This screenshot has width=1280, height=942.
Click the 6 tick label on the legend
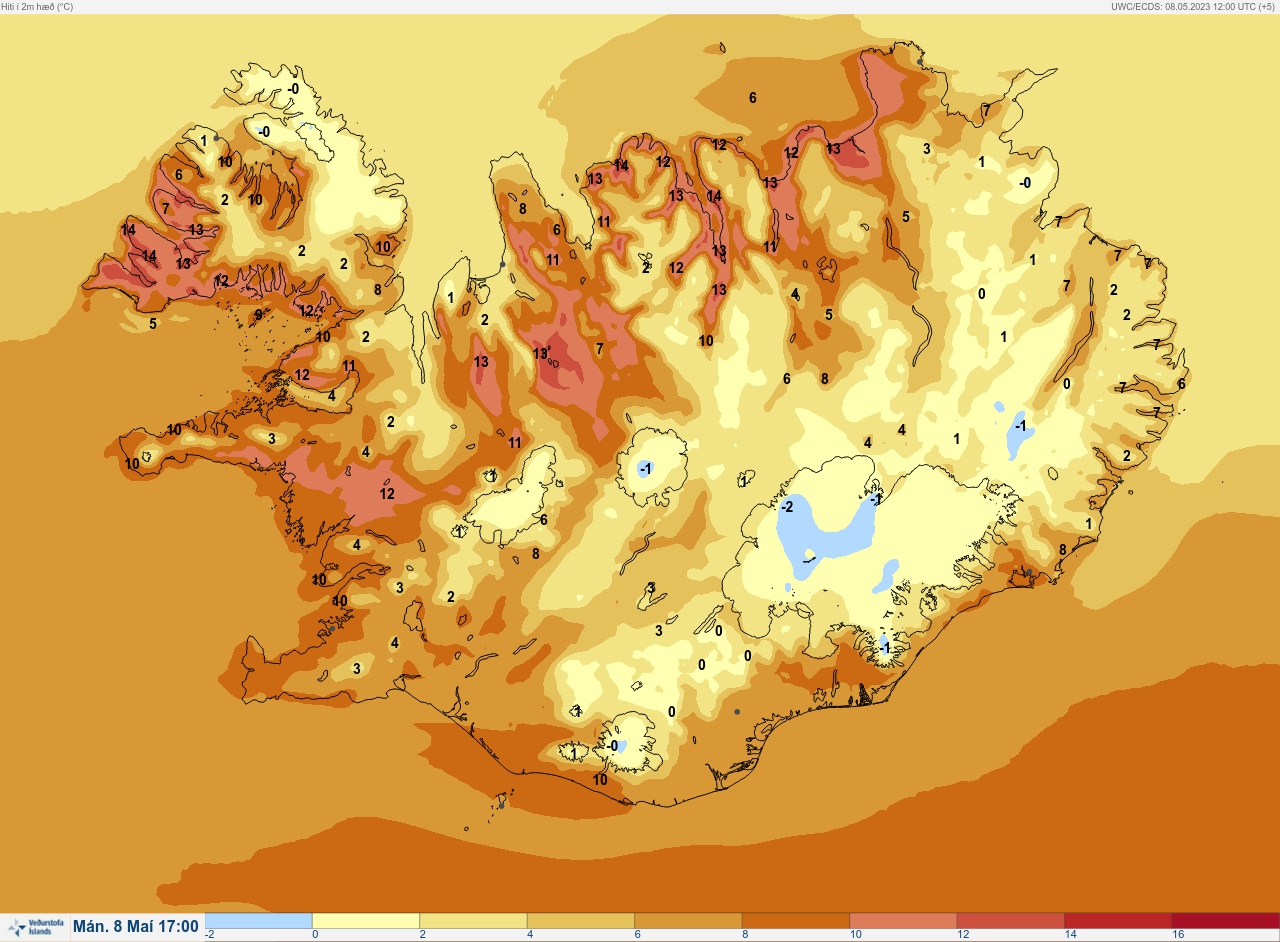[x=637, y=935]
